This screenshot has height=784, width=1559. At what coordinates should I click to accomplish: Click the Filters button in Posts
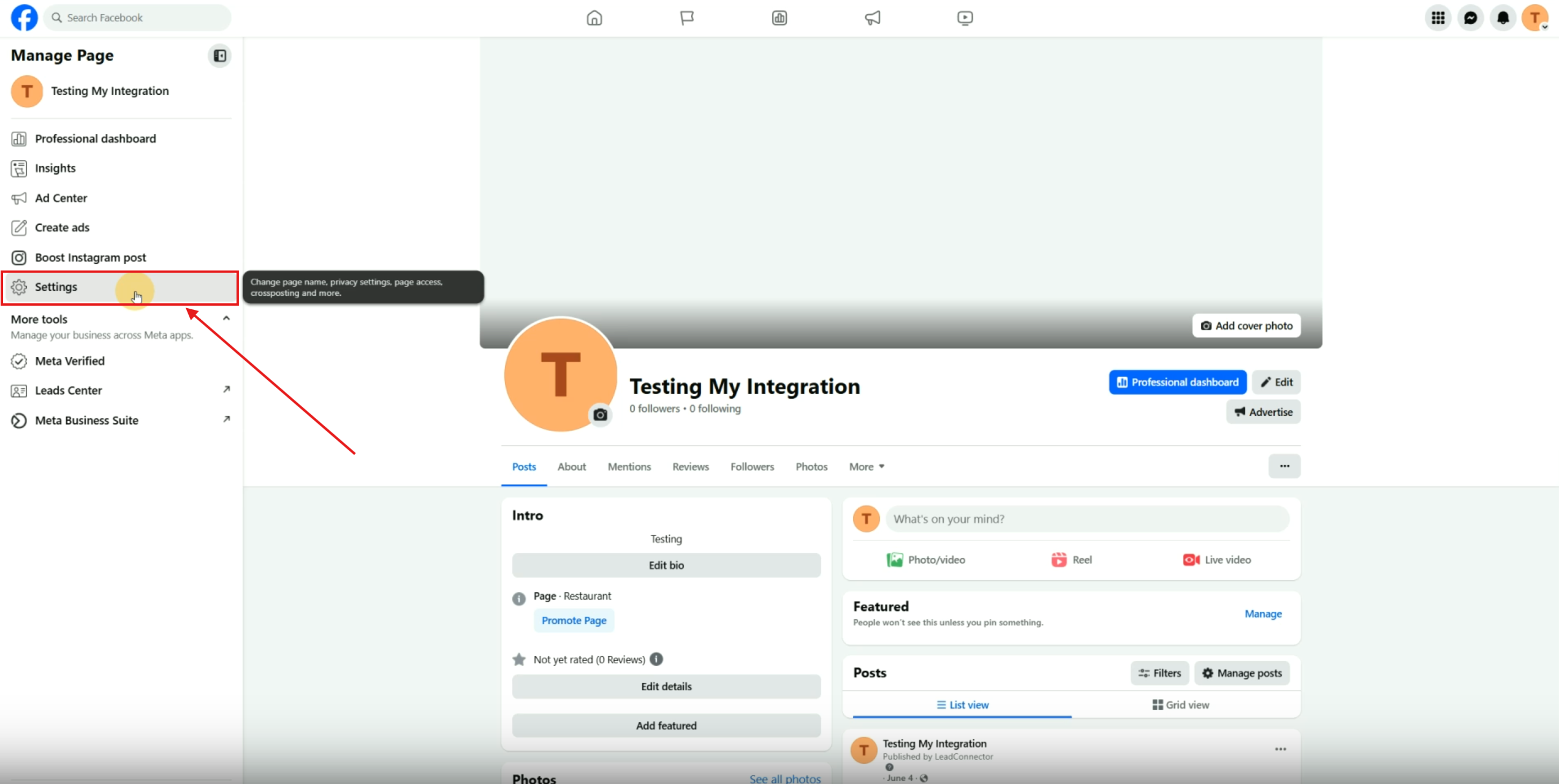tap(1159, 673)
